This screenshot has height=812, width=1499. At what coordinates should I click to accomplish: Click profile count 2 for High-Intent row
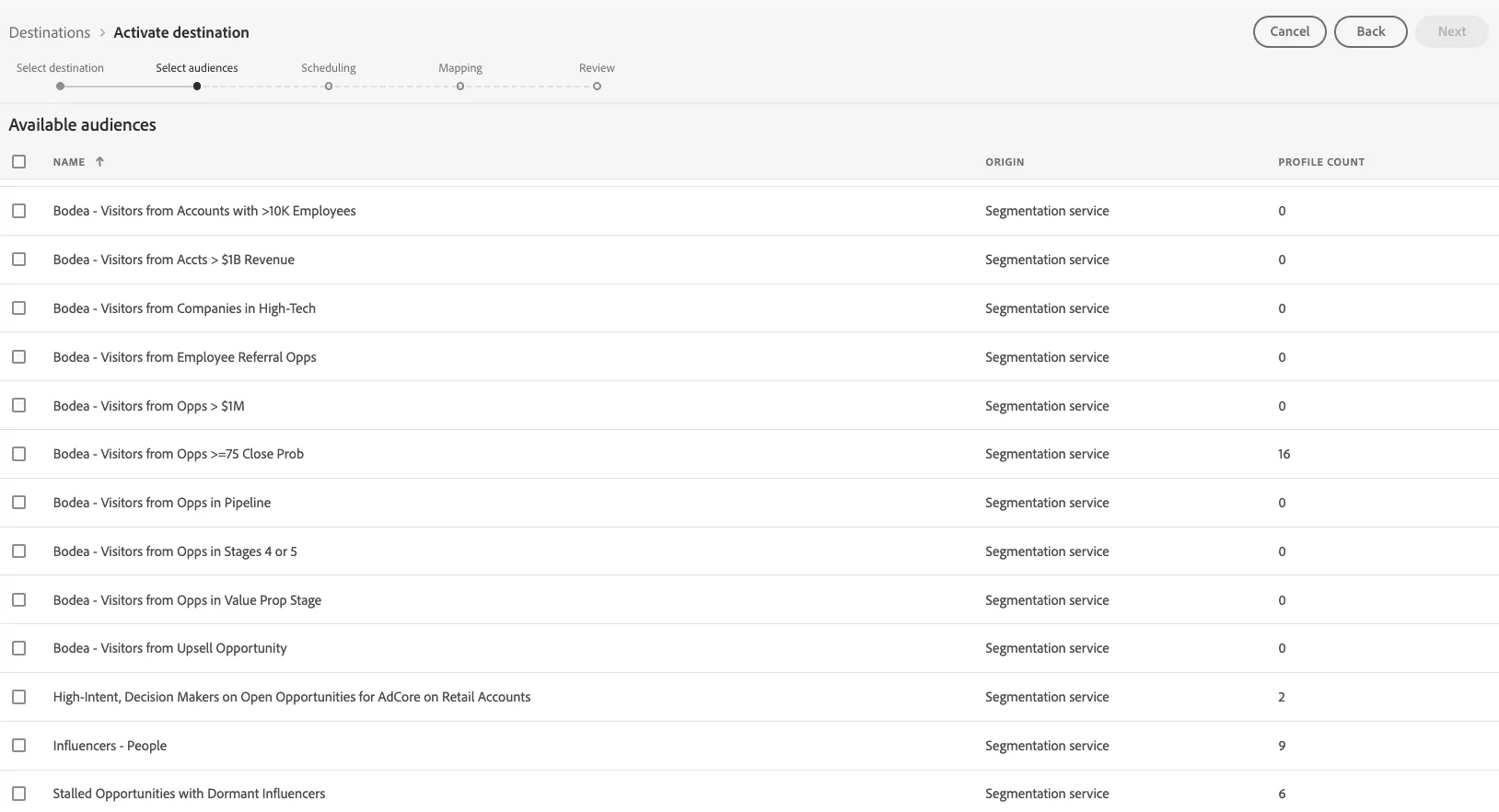coord(1282,697)
